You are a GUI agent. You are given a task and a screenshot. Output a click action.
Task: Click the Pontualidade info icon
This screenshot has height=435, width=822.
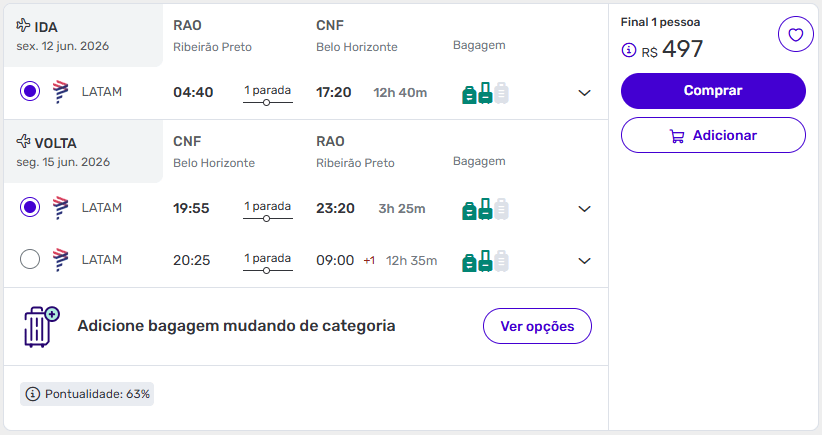pyautogui.click(x=32, y=394)
